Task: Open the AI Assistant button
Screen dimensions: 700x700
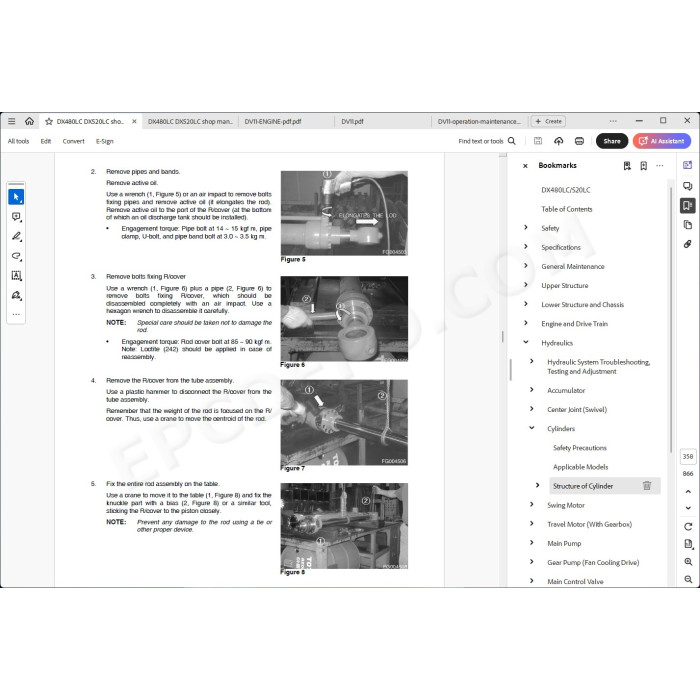Action: click(662, 141)
